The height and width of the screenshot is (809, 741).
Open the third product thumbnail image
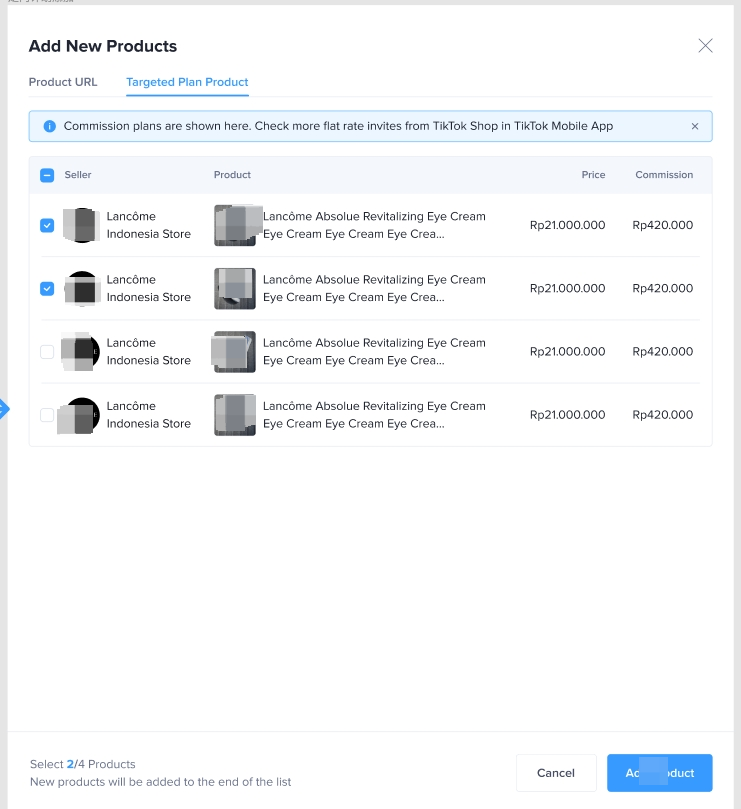235,352
